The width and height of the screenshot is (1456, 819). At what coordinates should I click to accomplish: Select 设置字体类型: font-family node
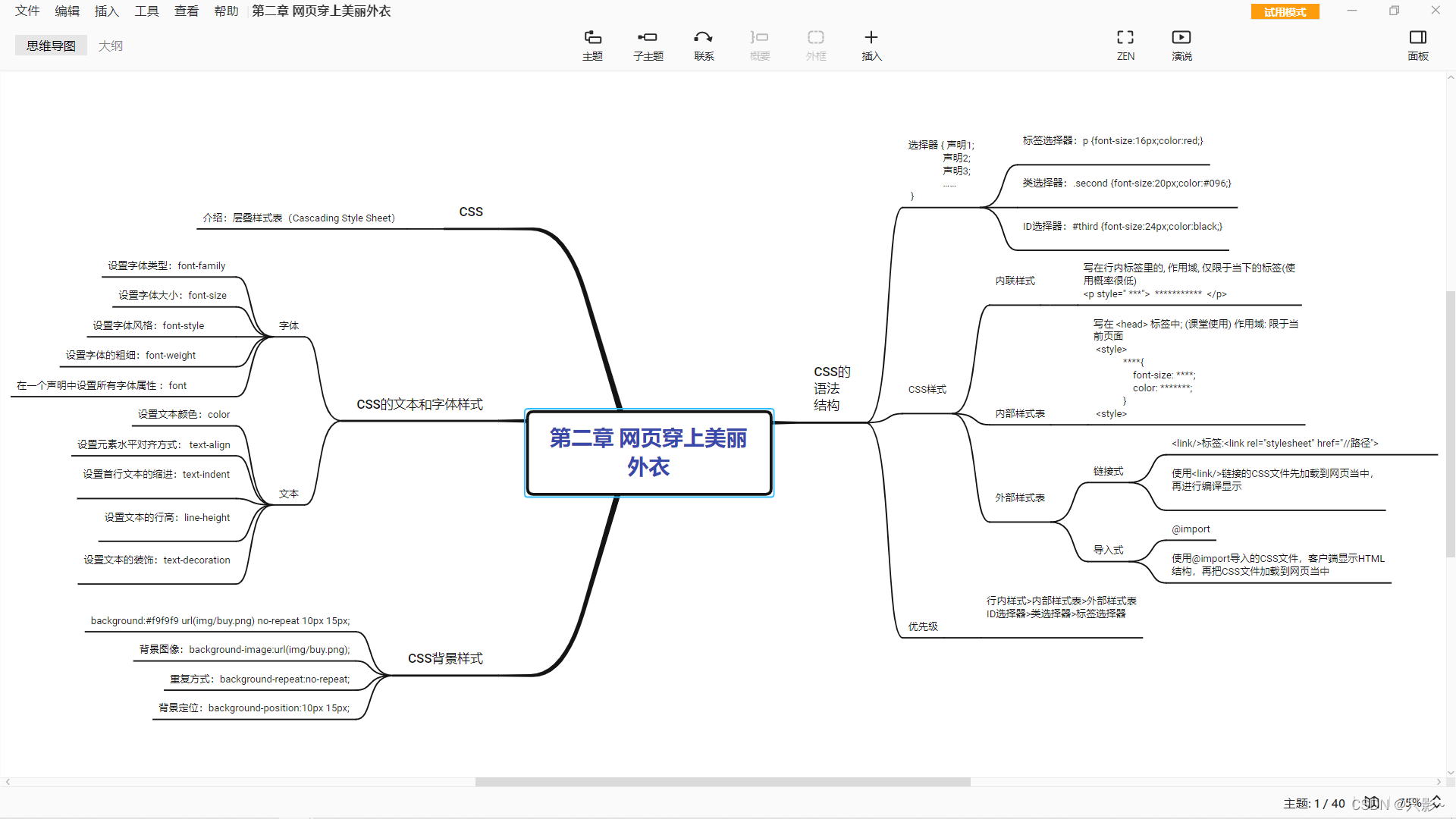[166, 265]
